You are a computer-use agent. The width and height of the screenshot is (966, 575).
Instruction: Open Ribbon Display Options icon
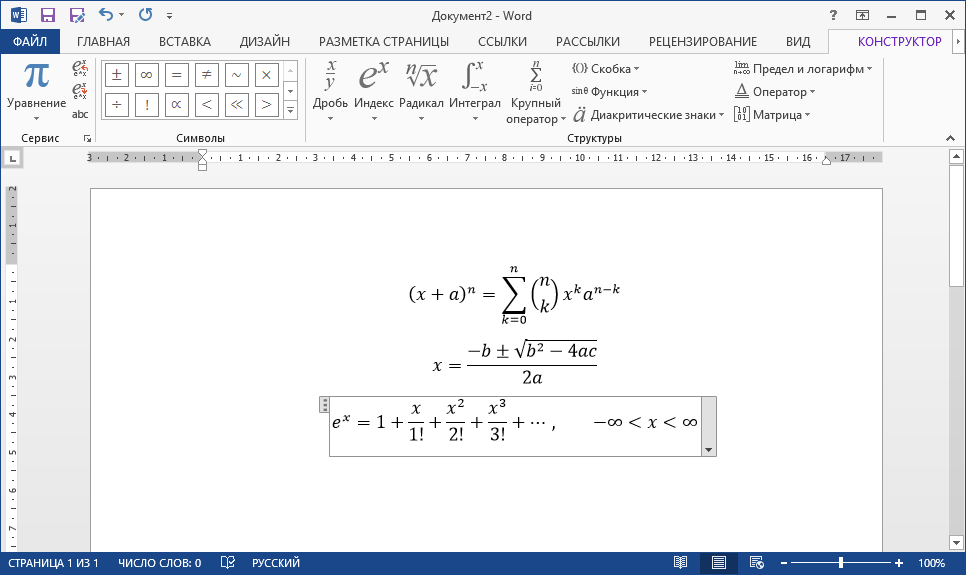click(862, 15)
